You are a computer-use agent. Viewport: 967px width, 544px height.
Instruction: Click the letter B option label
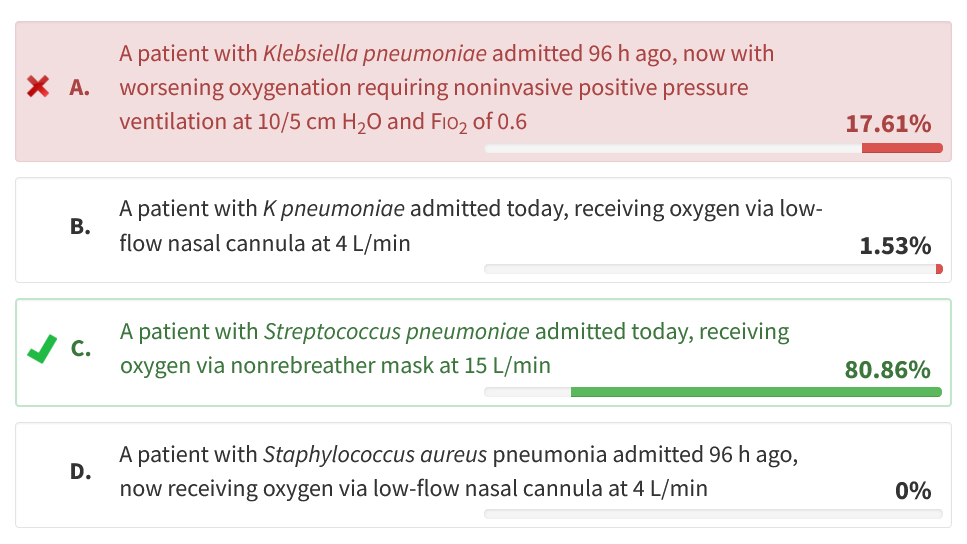[80, 226]
